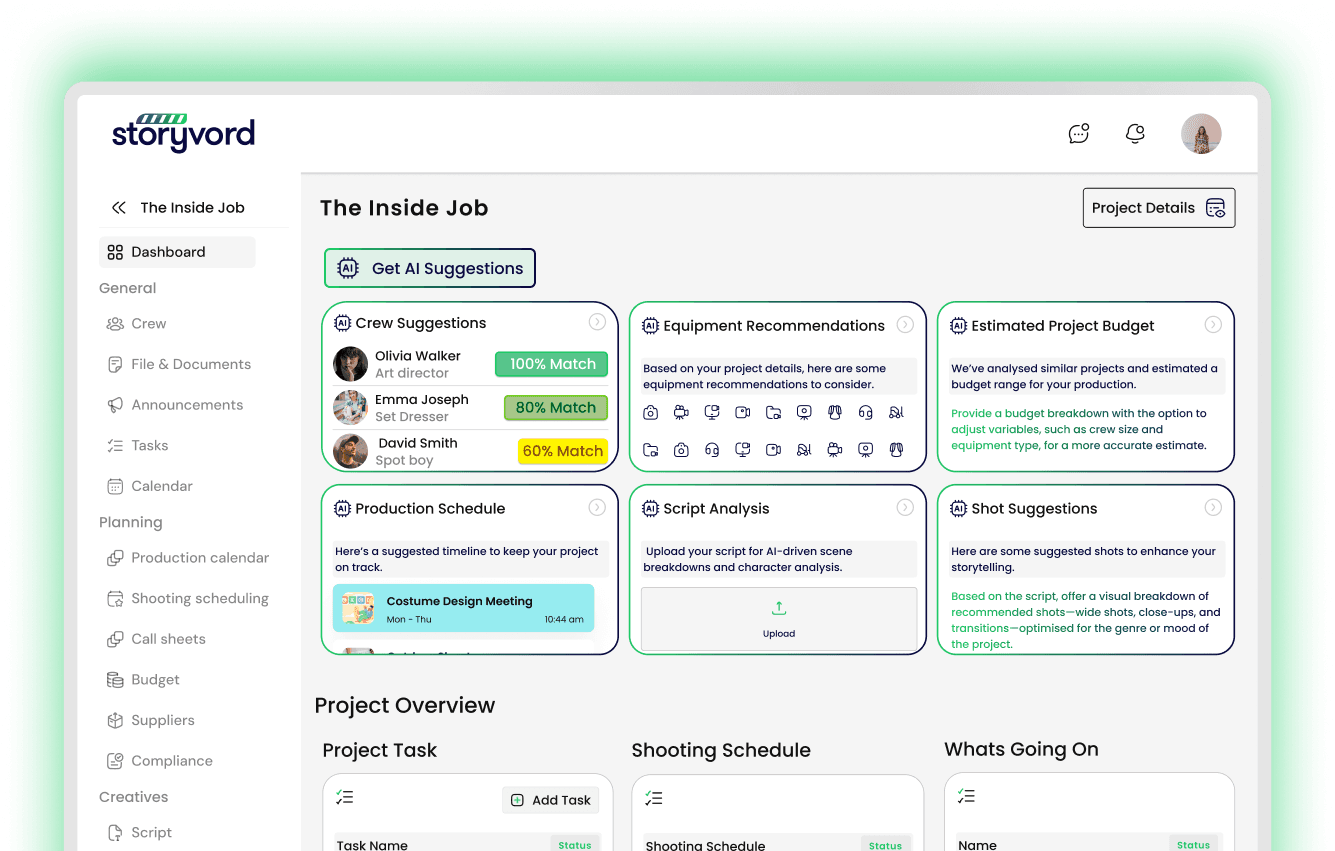The image size is (1335, 851).
Task: Expand Shot Suggestions via its corner arrow
Action: (1213, 508)
